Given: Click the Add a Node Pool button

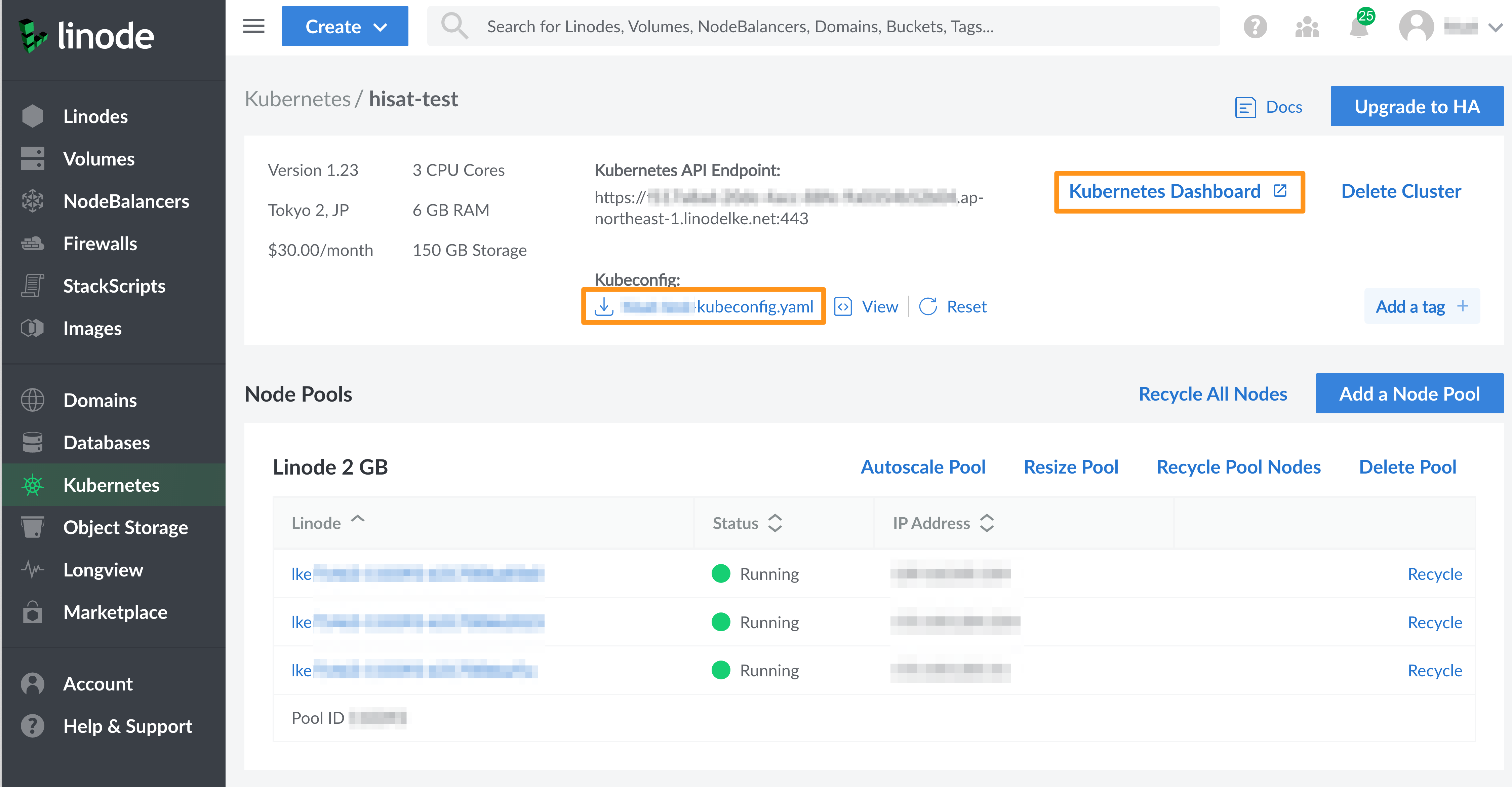Looking at the screenshot, I should click(x=1409, y=394).
